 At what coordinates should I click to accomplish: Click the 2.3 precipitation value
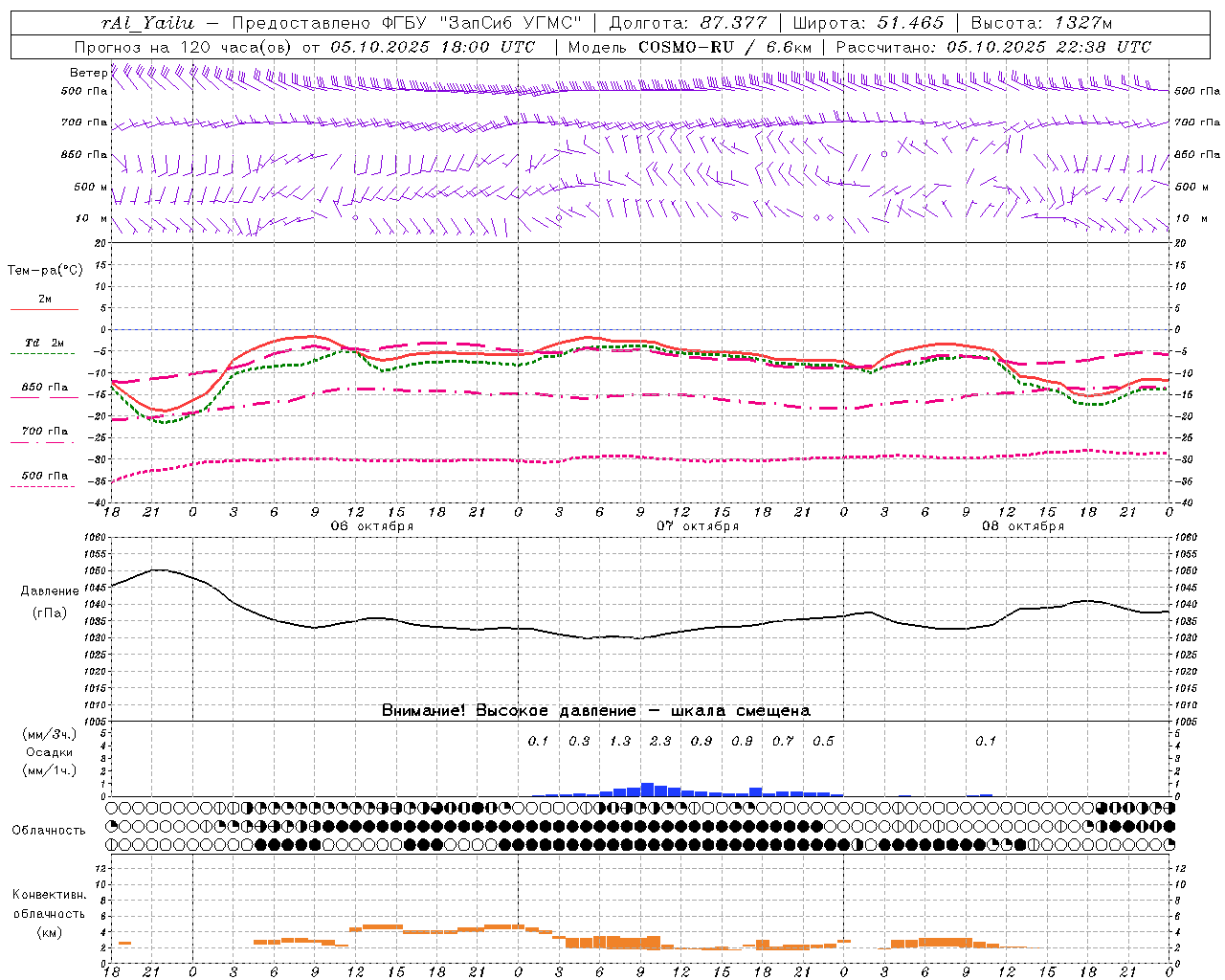(x=660, y=741)
